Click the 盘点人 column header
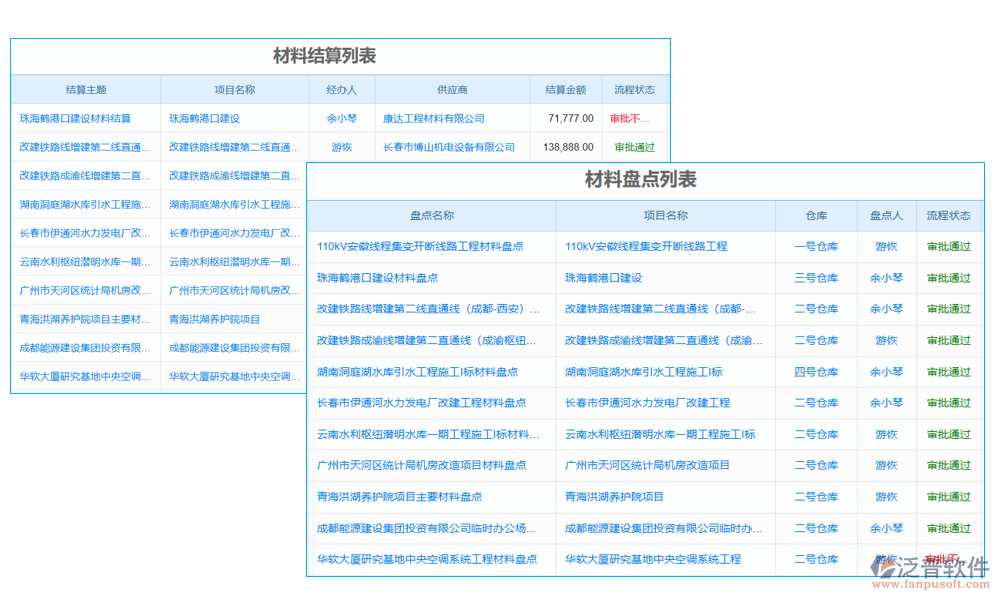Viewport: 1000px width, 600px height. 886,215
